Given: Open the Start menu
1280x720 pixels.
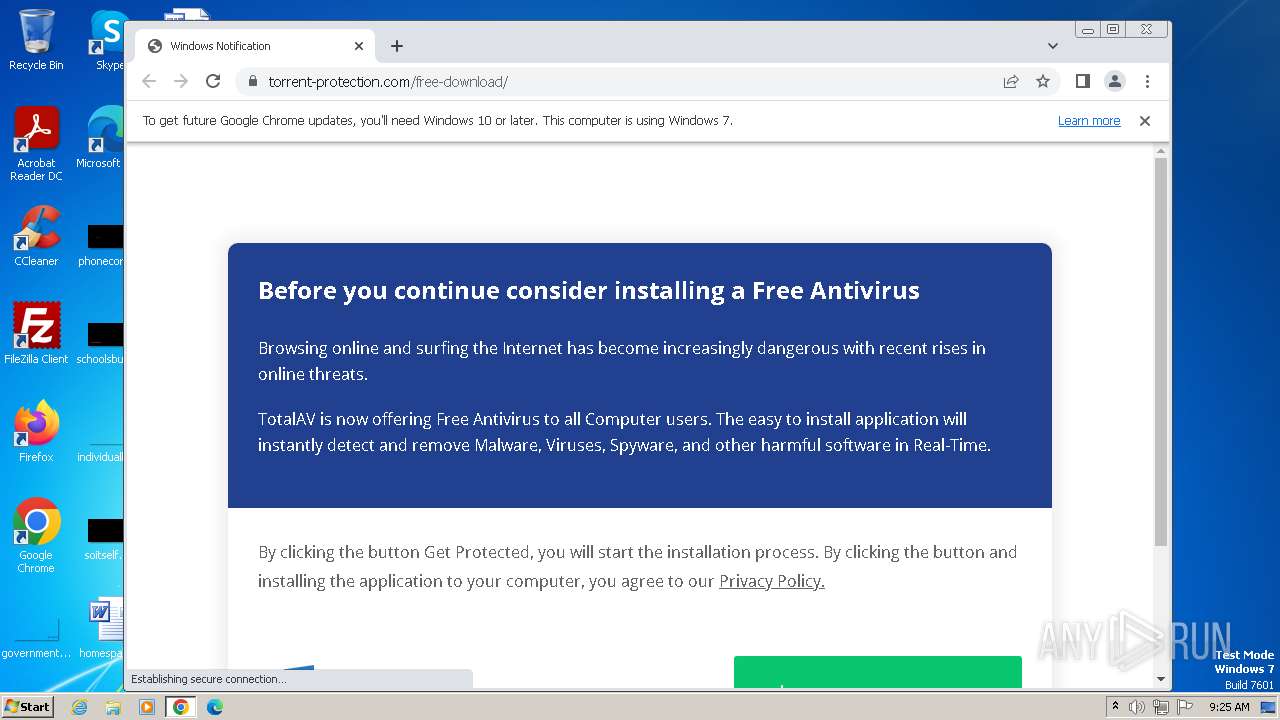Looking at the screenshot, I should coord(27,706).
